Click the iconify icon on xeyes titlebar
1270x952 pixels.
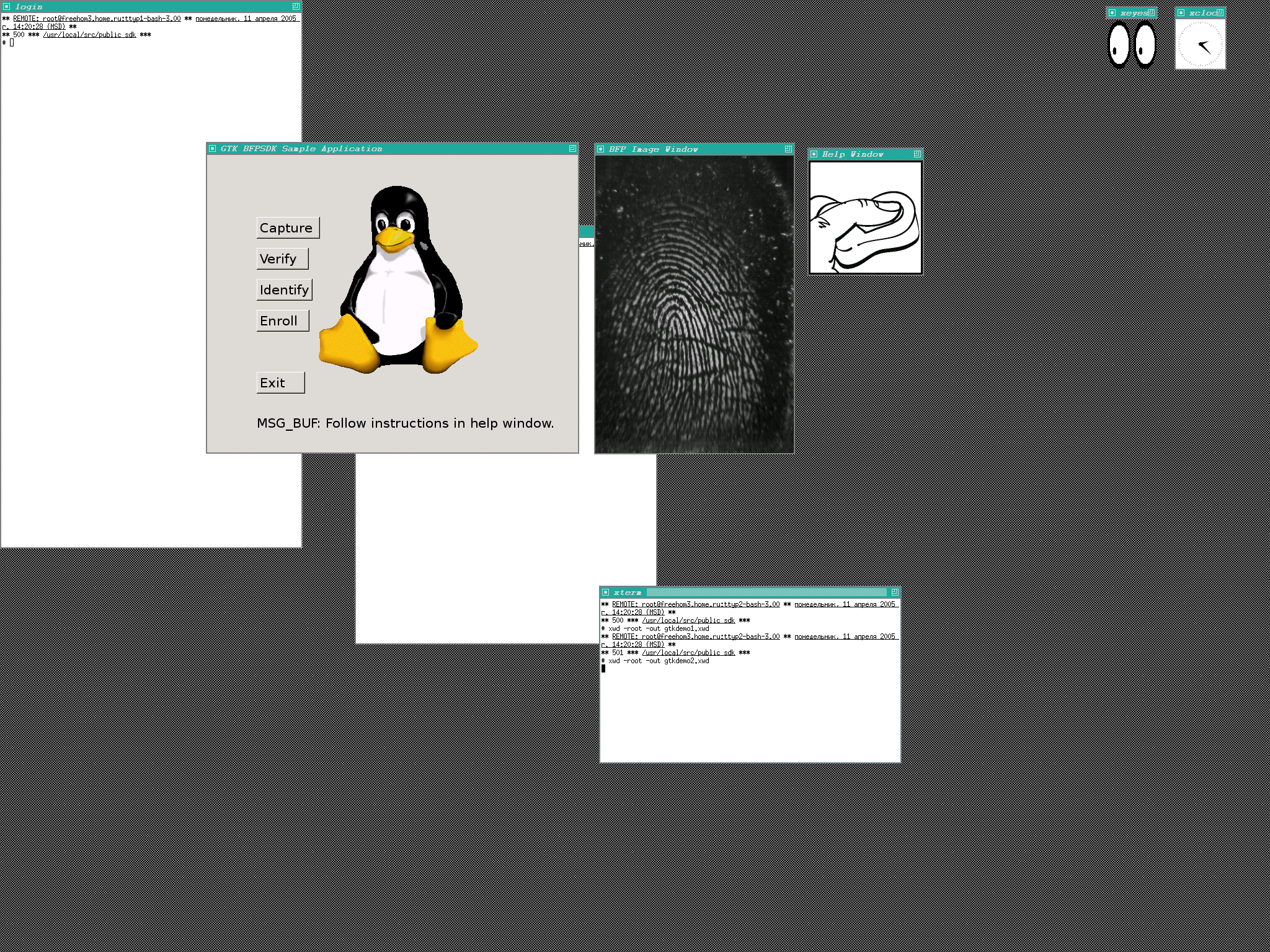tap(1112, 12)
